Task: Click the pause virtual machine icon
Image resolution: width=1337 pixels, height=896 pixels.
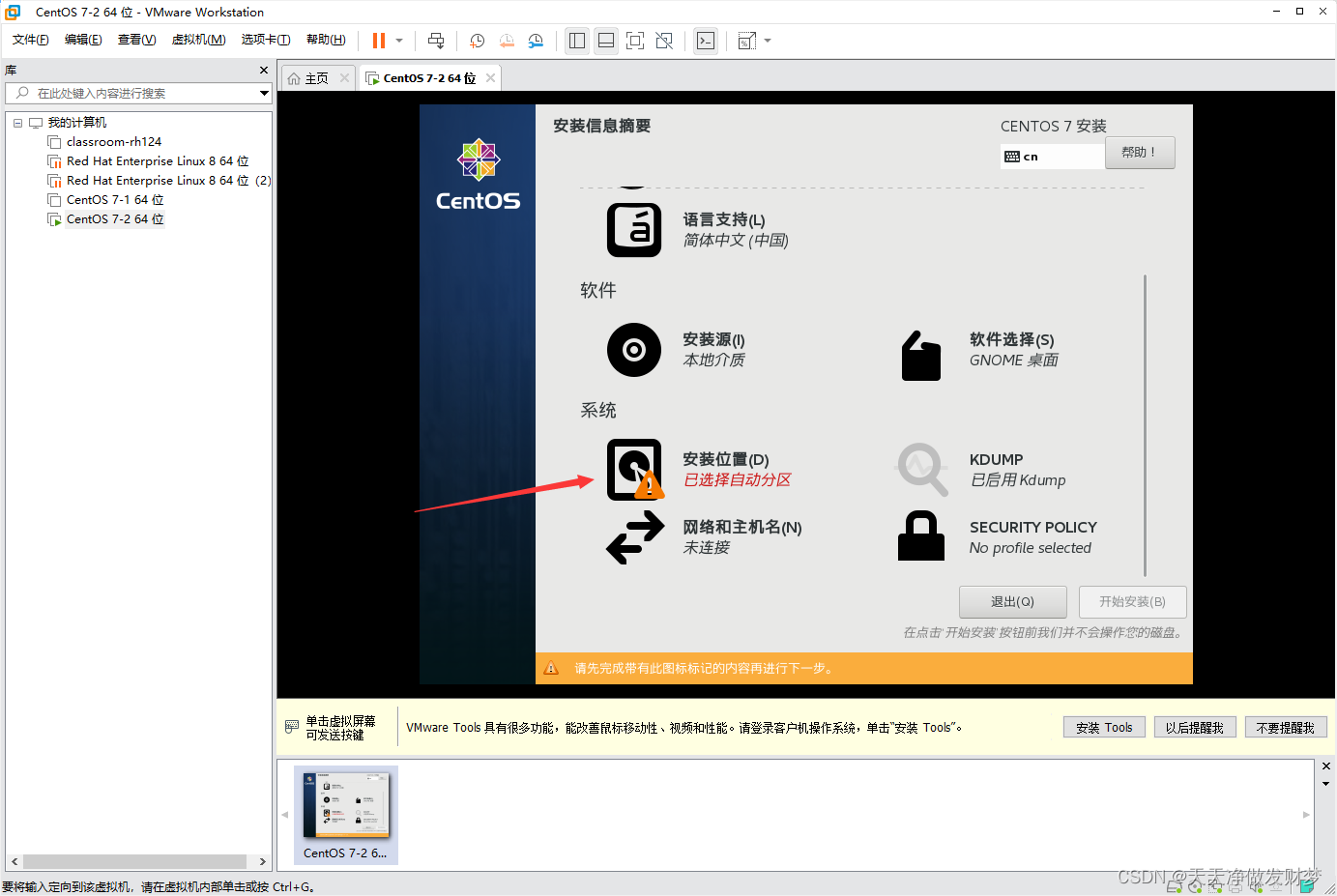Action: pos(379,41)
